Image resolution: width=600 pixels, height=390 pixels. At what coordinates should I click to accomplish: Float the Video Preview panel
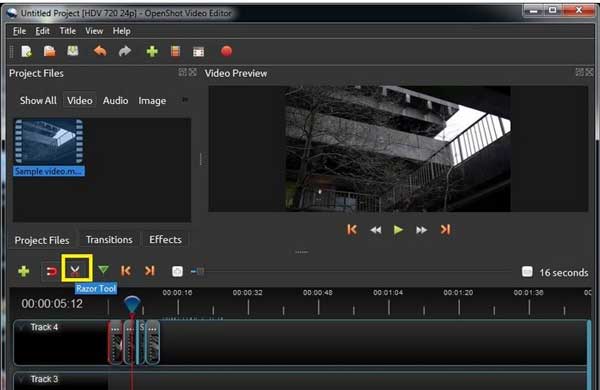580,72
